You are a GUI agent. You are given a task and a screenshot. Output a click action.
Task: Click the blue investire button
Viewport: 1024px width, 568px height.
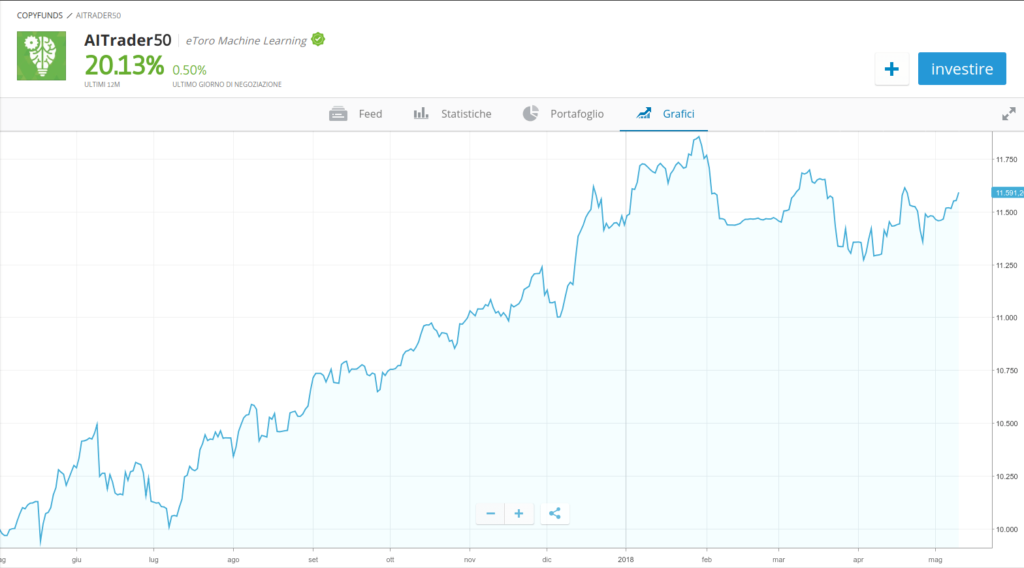click(961, 69)
